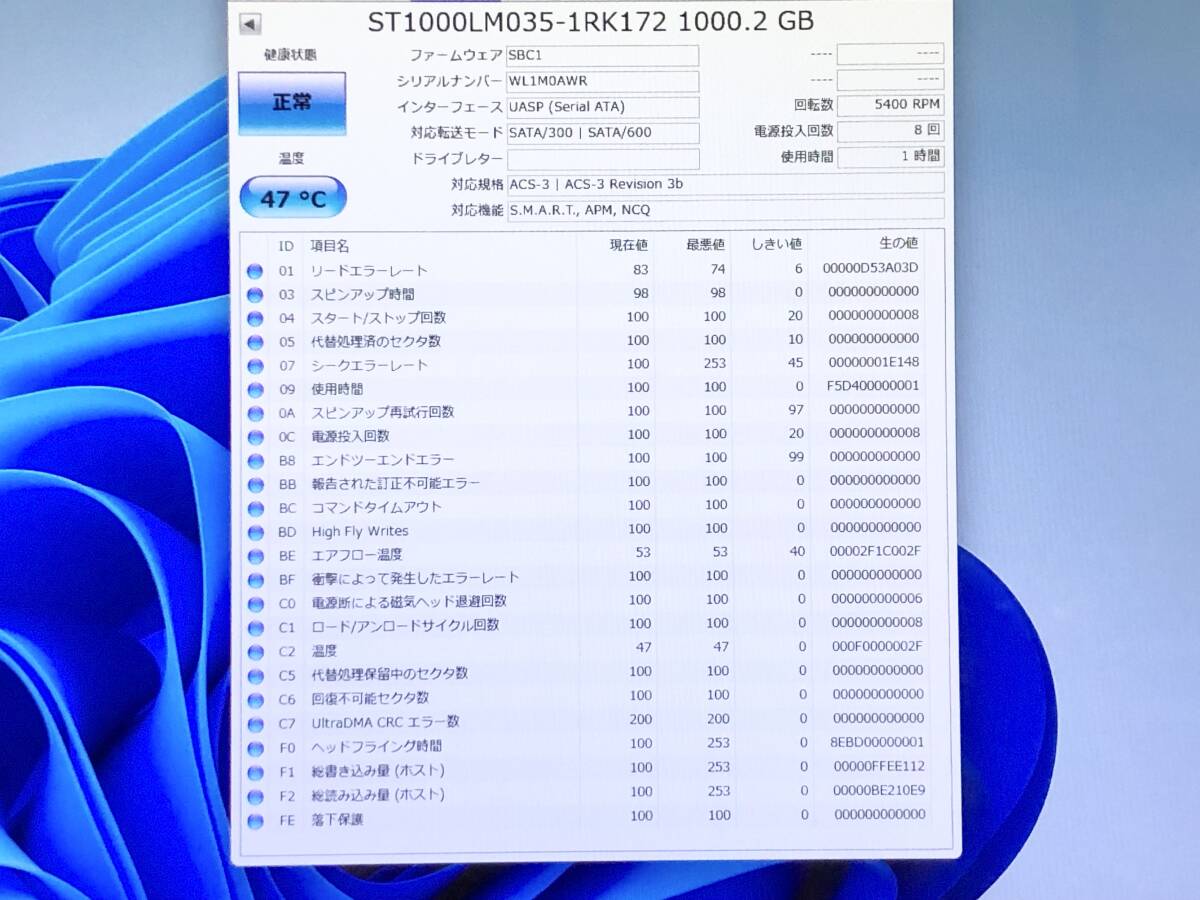Screen dimensions: 1200x900
Task: Click the 最悪値 column header
Action: (706, 245)
